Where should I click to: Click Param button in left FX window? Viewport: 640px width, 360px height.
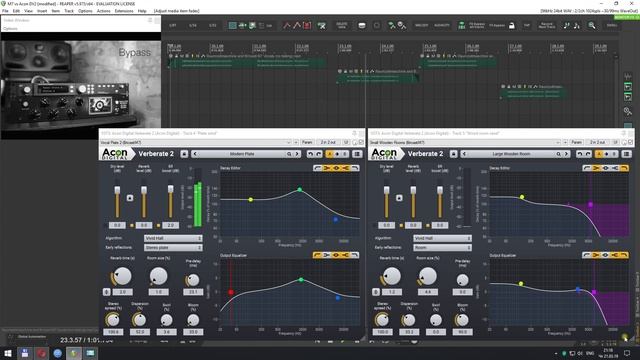(x=307, y=142)
